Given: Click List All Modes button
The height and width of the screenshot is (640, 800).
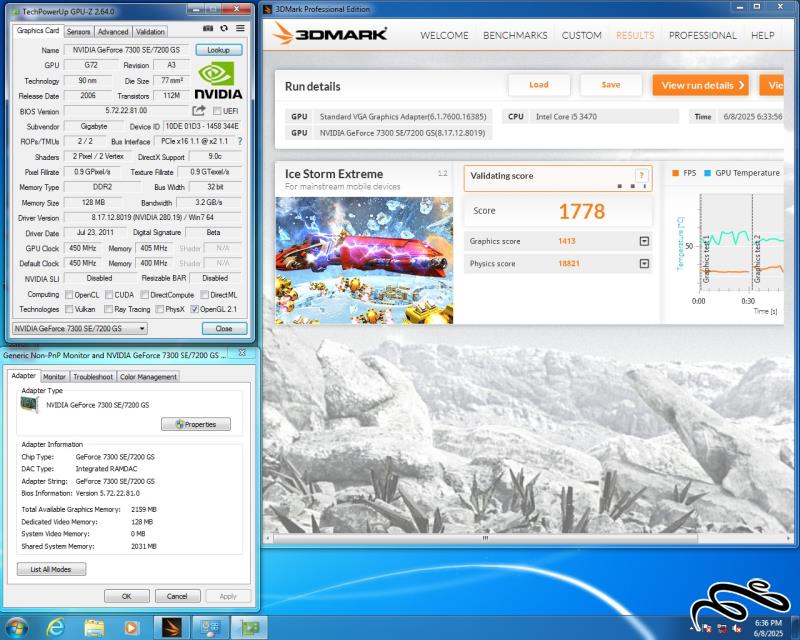Looking at the screenshot, I should pos(51,569).
